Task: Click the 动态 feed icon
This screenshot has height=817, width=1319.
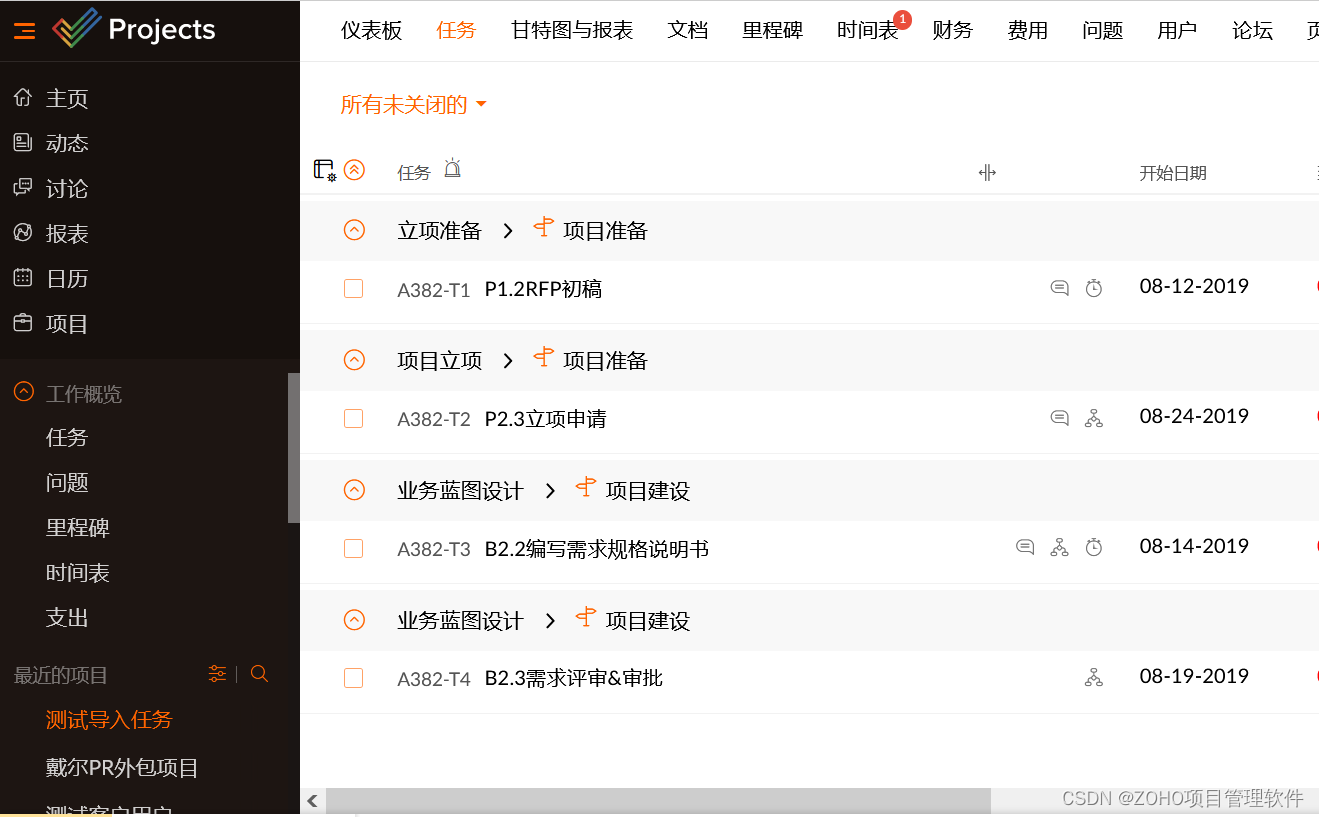Action: pyautogui.click(x=22, y=143)
